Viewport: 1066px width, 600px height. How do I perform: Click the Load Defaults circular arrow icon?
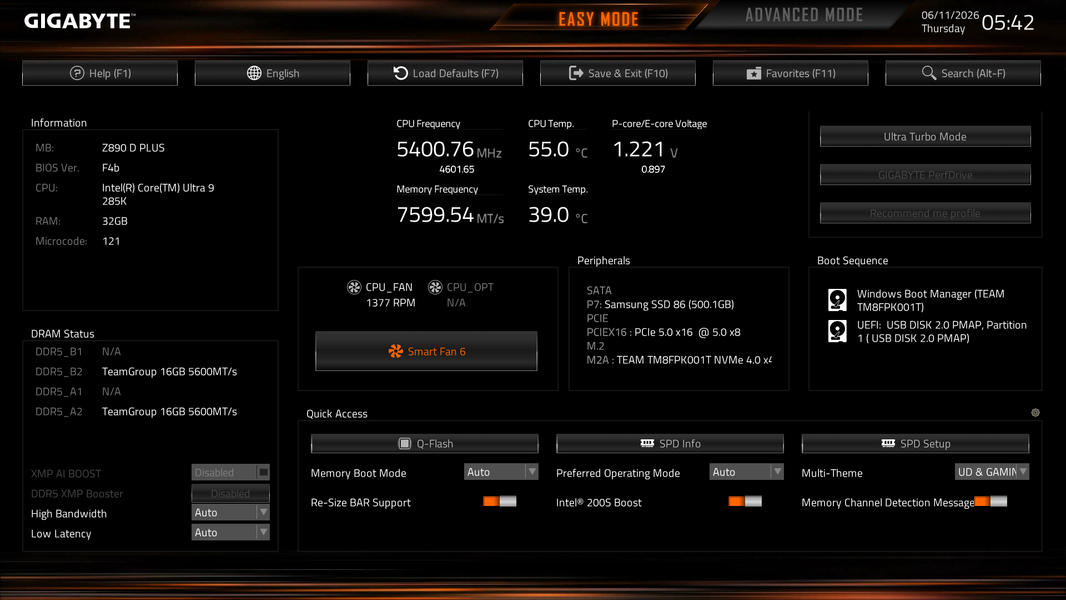(400, 73)
